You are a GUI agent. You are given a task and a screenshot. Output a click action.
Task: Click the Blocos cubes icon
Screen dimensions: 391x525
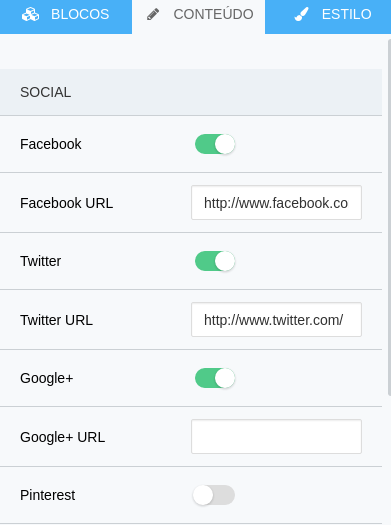coord(30,14)
